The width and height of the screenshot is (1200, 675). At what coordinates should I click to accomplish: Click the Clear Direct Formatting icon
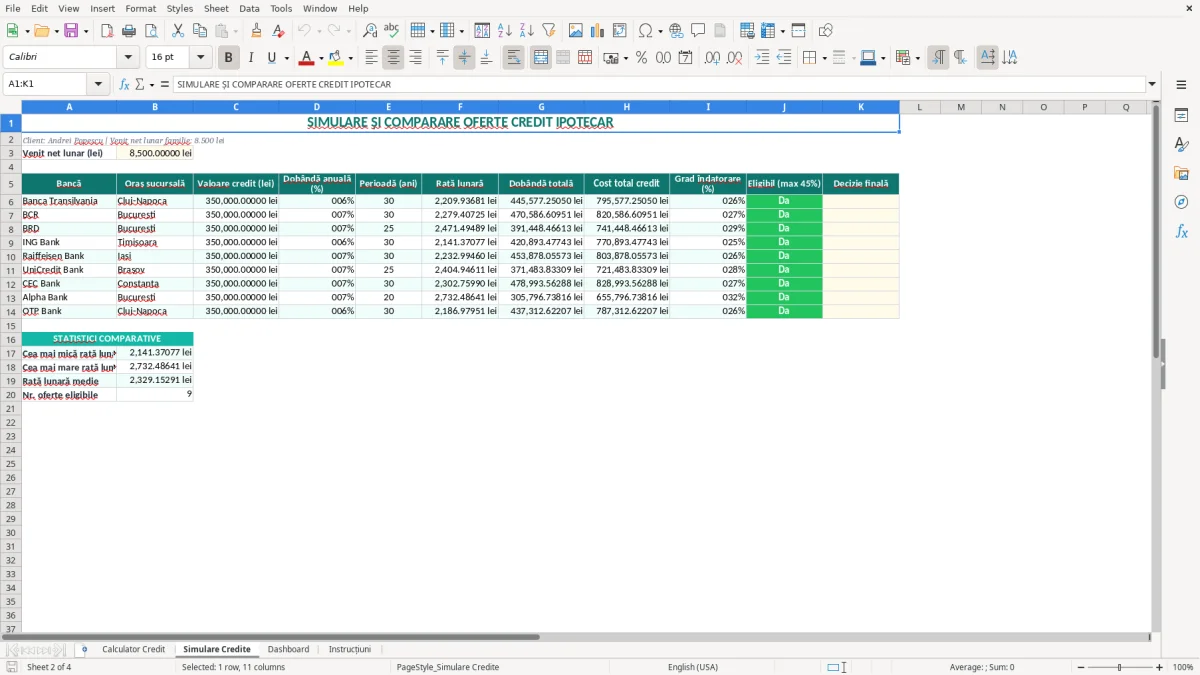(x=279, y=31)
